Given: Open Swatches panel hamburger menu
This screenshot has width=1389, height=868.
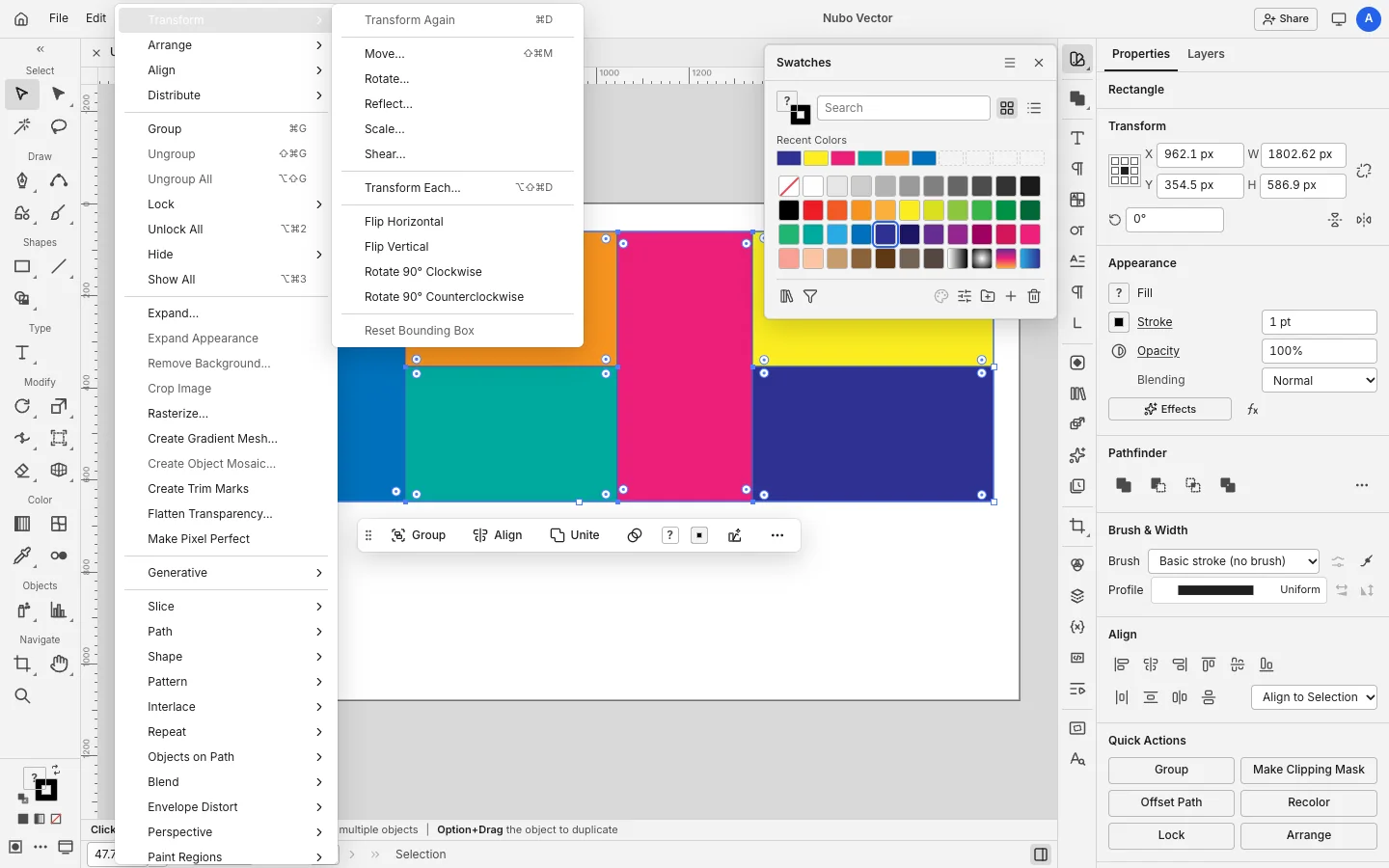Looking at the screenshot, I should (x=1010, y=63).
